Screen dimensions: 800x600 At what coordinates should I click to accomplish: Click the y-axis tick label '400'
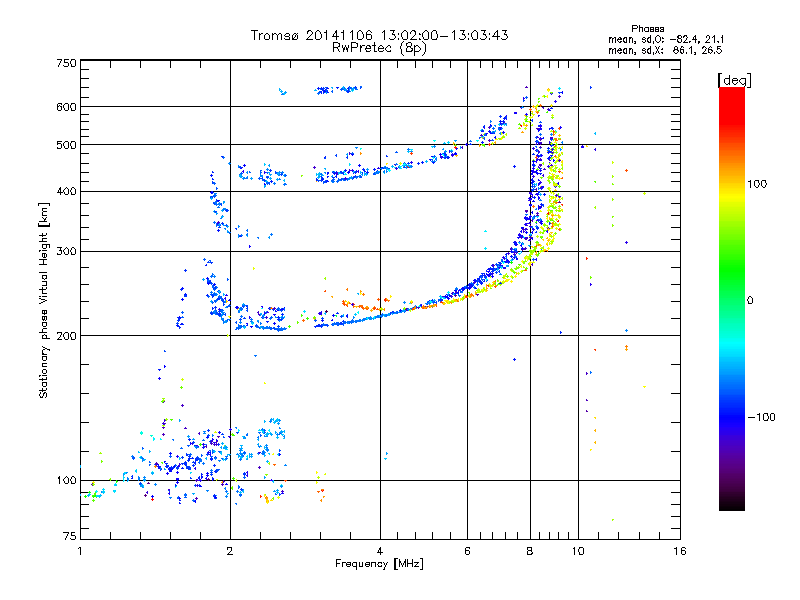pyautogui.click(x=66, y=191)
